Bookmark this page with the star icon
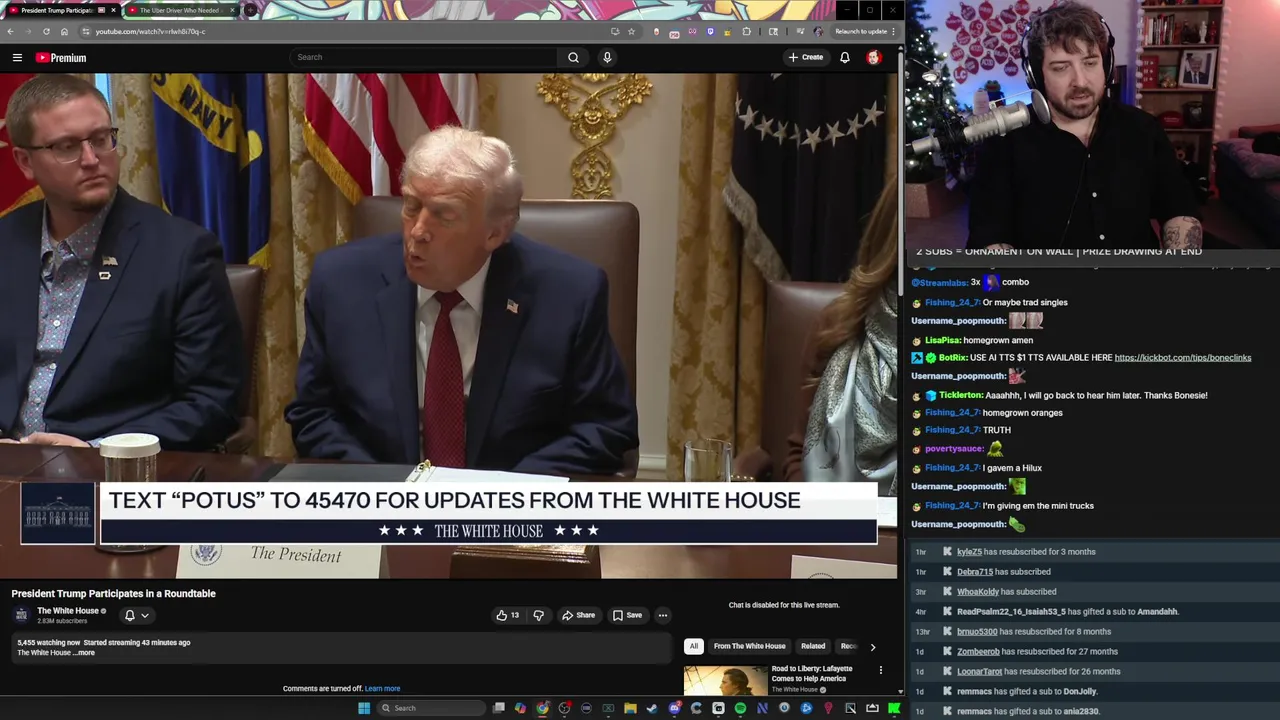This screenshot has height=720, width=1280. pos(631,31)
